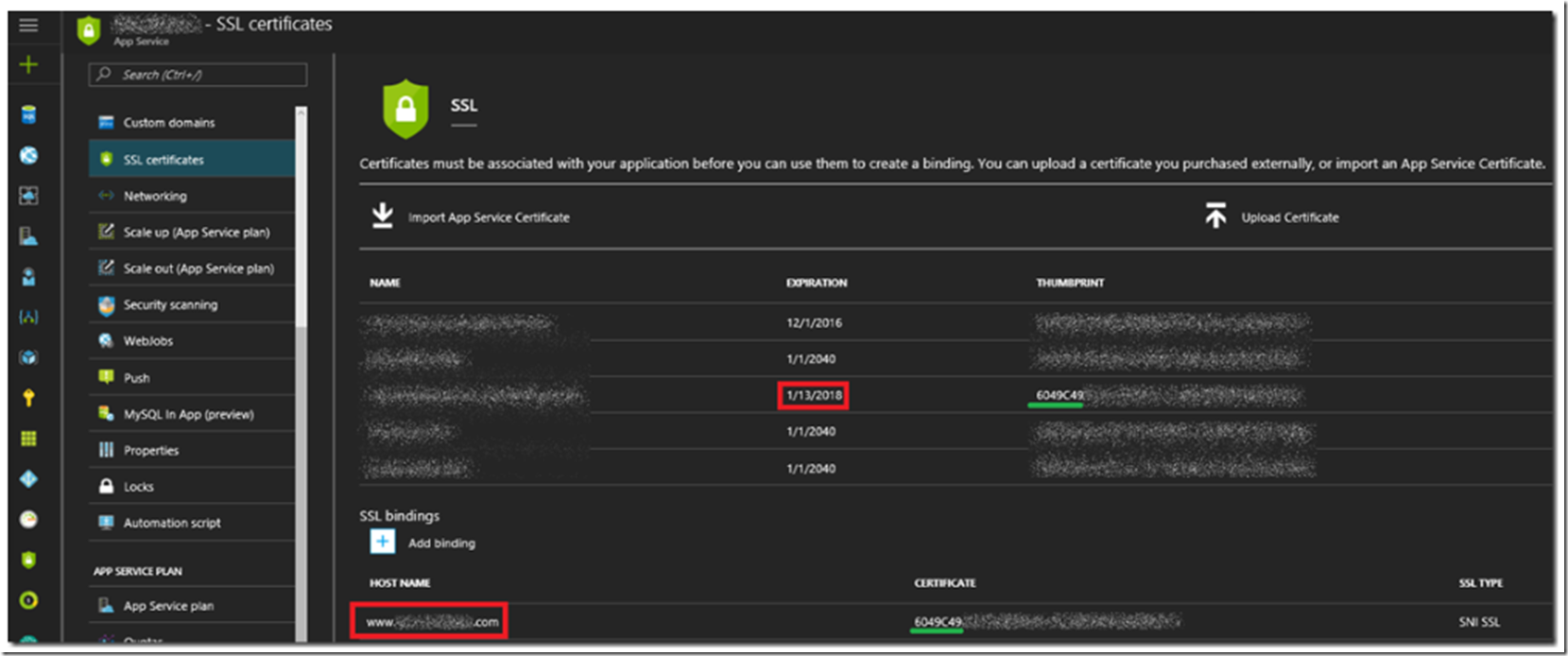
Task: Open MySQL In App (preview)
Action: tap(188, 414)
